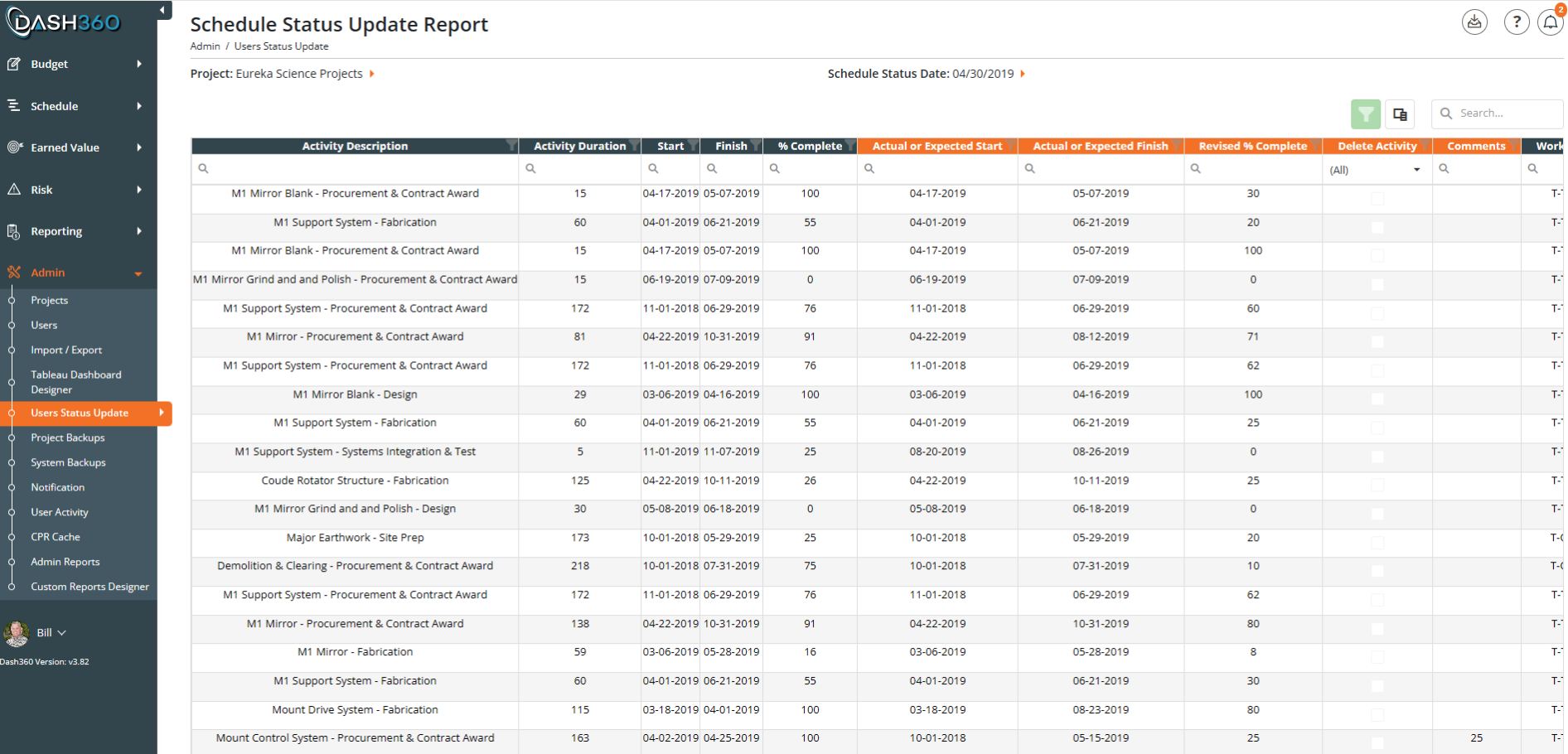Click the Revised % Complete filter input
This screenshot has width=1568, height=754.
(x=1253, y=169)
